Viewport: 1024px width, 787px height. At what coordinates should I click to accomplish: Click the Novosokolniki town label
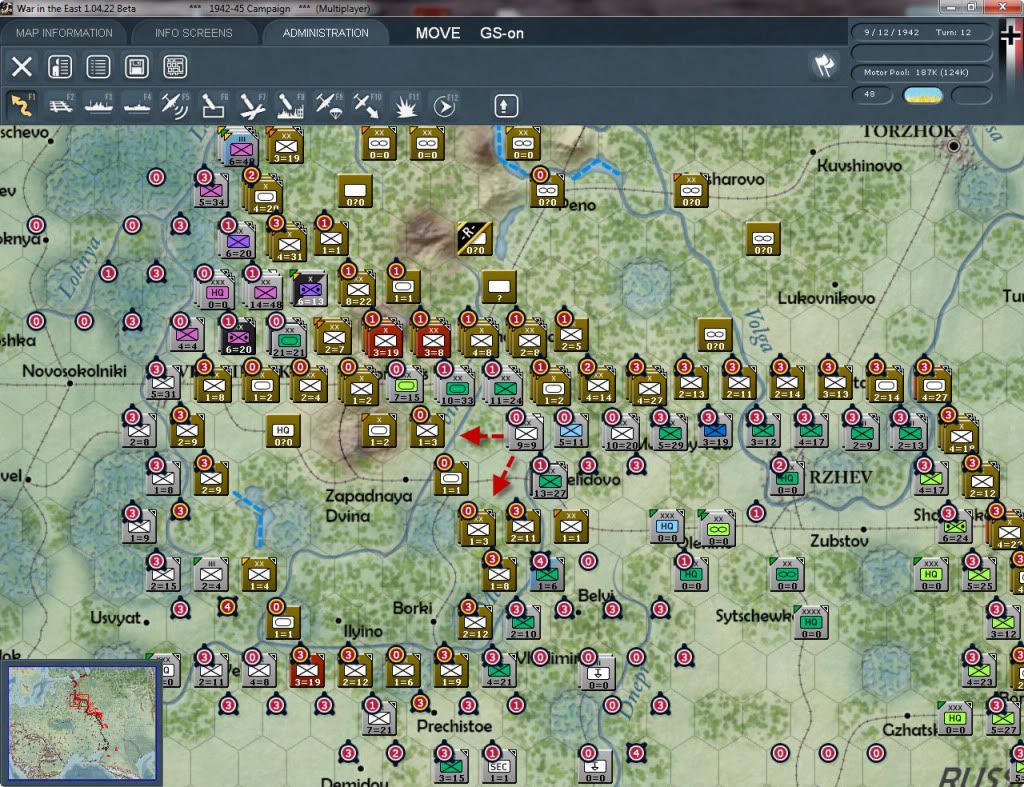74,371
